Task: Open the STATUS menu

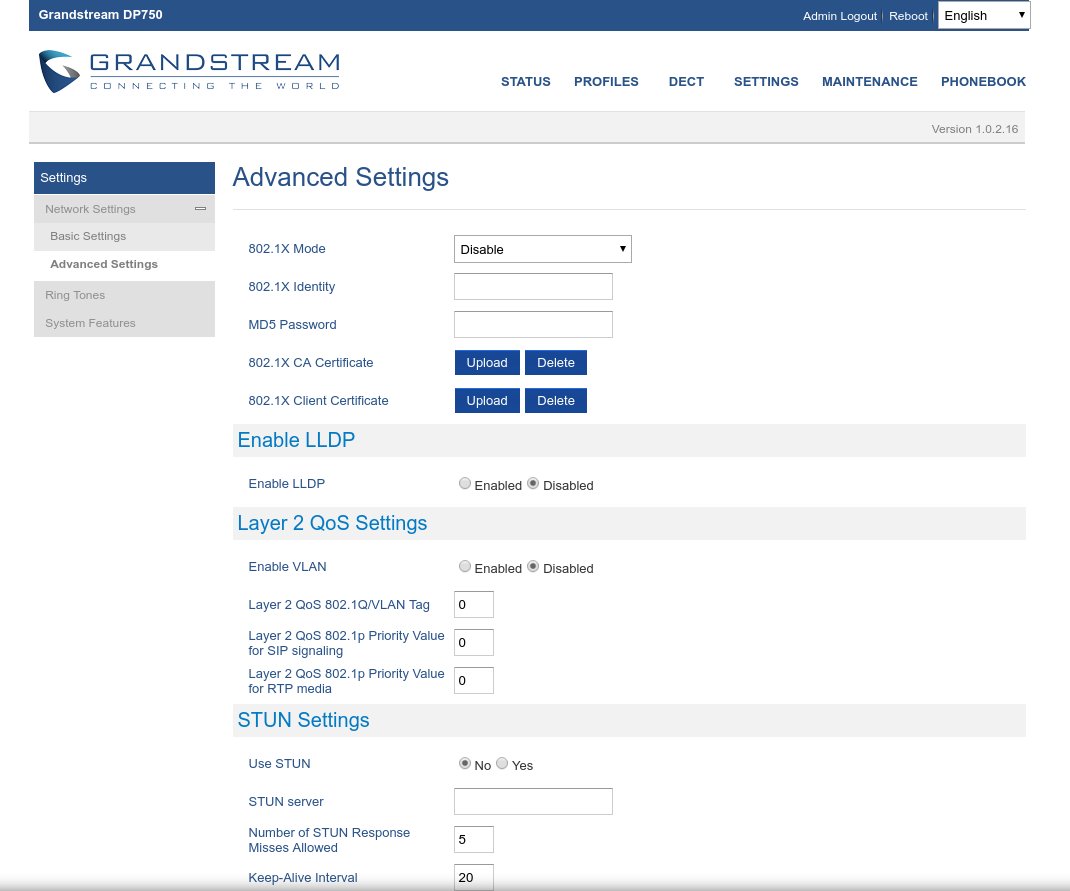Action: [x=525, y=82]
